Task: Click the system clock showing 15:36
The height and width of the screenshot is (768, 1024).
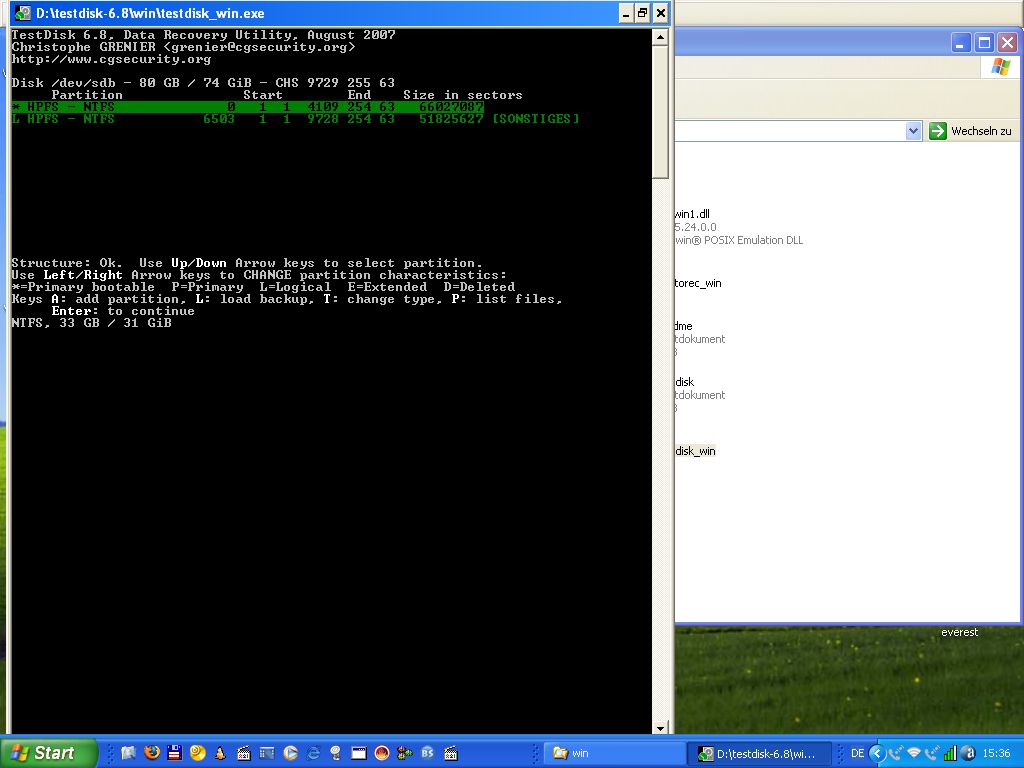Action: point(996,754)
